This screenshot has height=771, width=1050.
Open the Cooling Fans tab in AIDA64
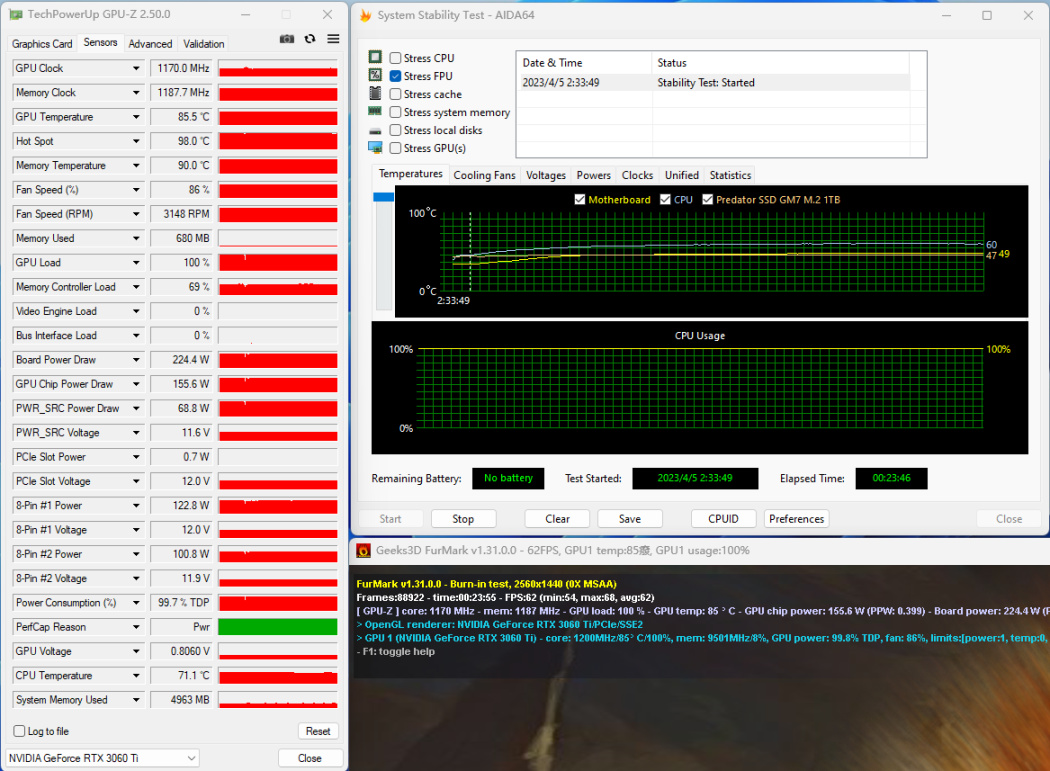[x=484, y=175]
